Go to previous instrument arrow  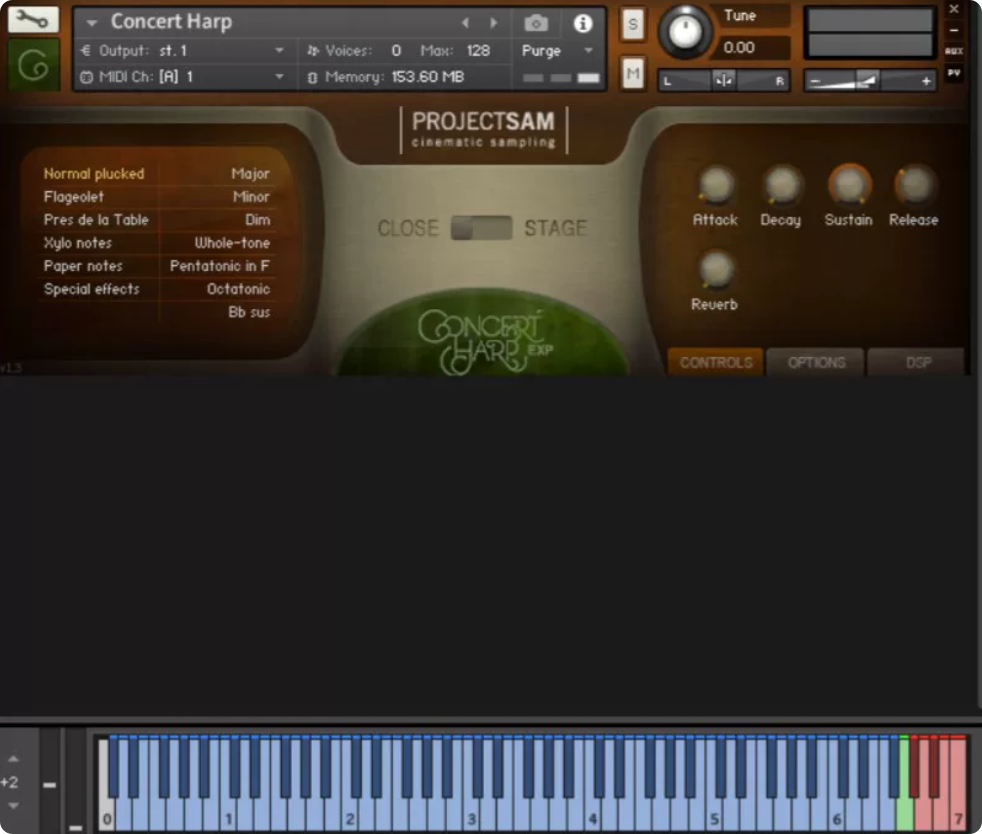pos(465,23)
